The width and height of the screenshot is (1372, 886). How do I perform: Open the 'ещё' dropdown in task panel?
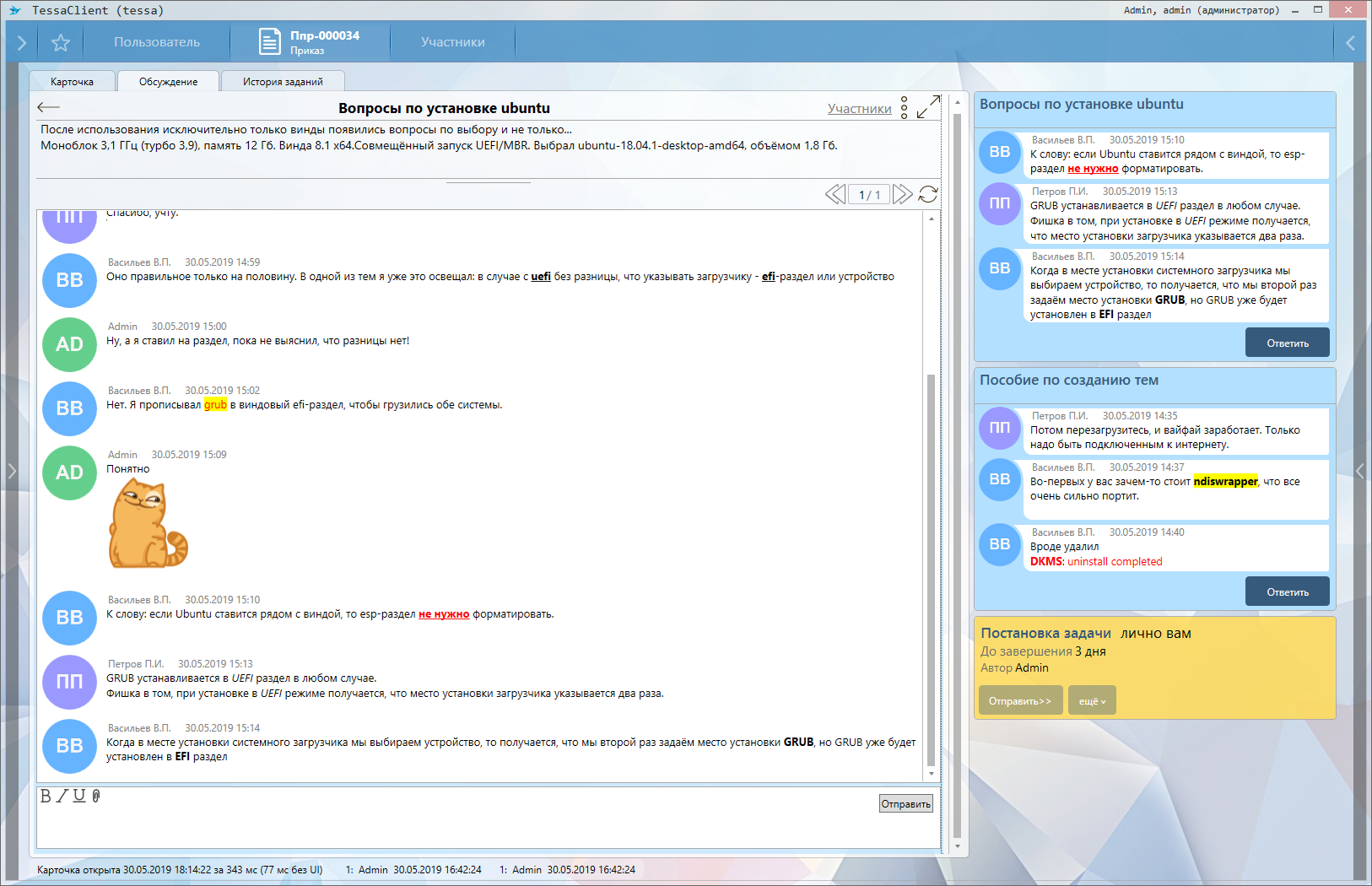point(1092,700)
